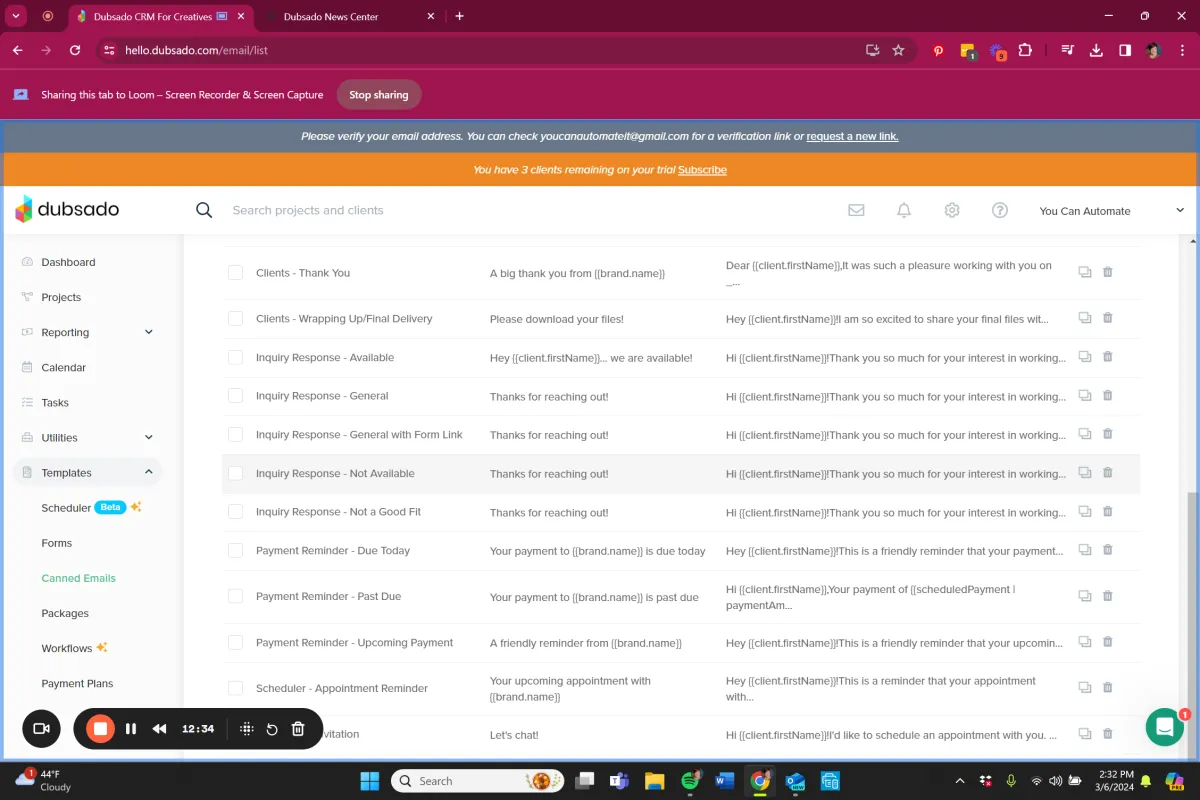Viewport: 1200px width, 800px height.
Task: Delete Inquiry Response - Not a Good Fit
Action: coord(1108,511)
